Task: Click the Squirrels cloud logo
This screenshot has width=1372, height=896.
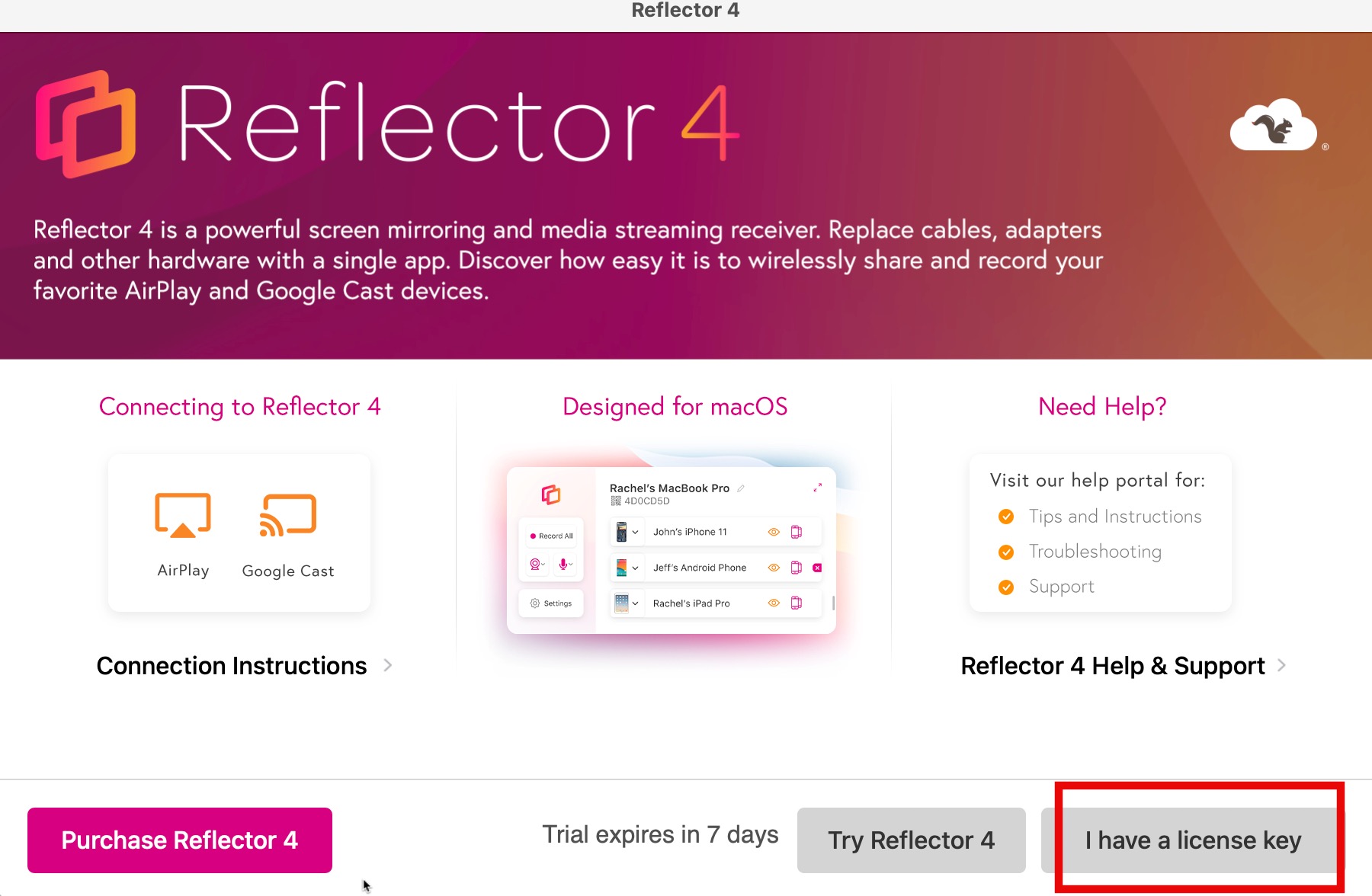Action: click(1273, 126)
